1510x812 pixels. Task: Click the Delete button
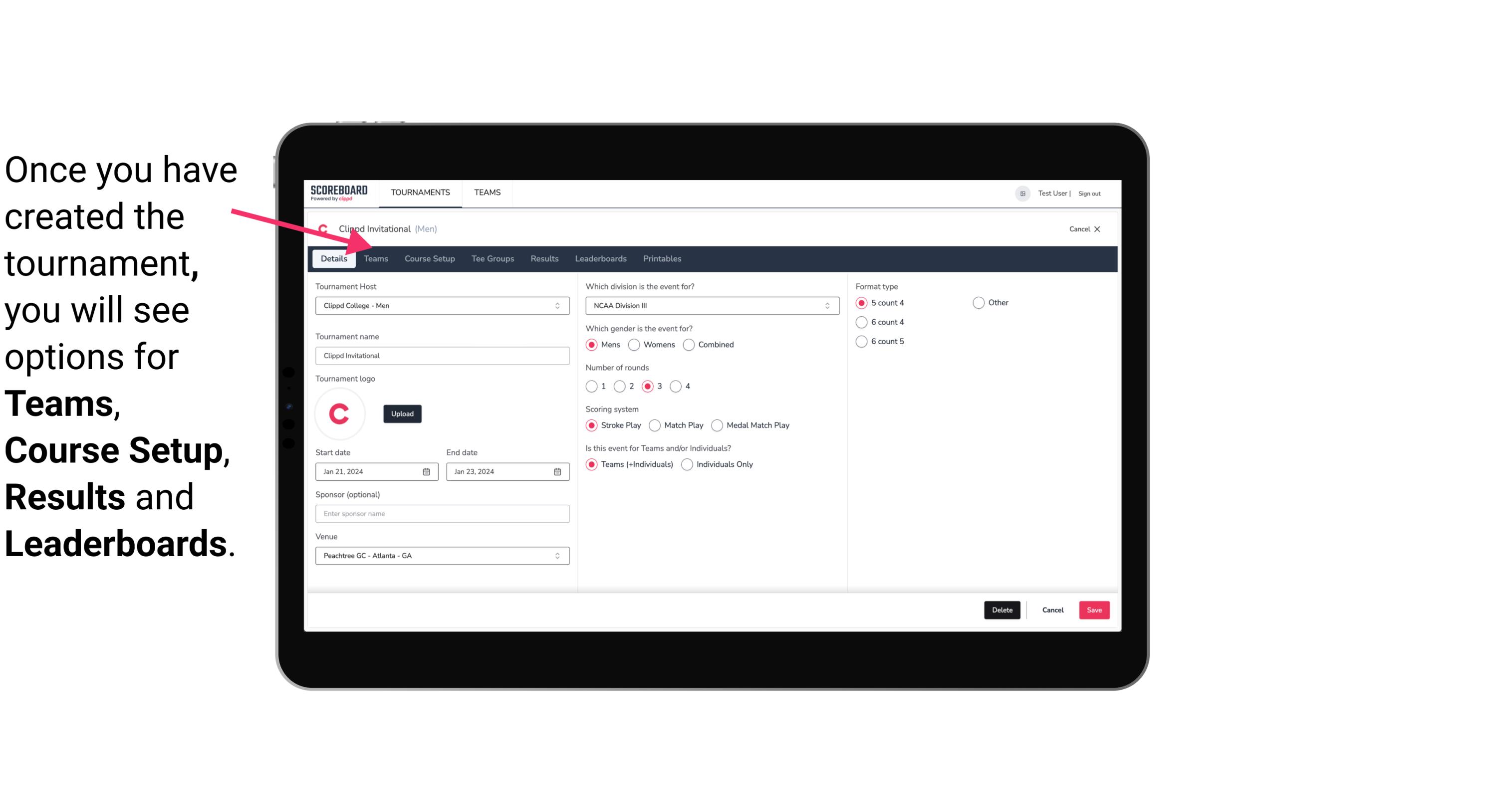click(x=1001, y=609)
